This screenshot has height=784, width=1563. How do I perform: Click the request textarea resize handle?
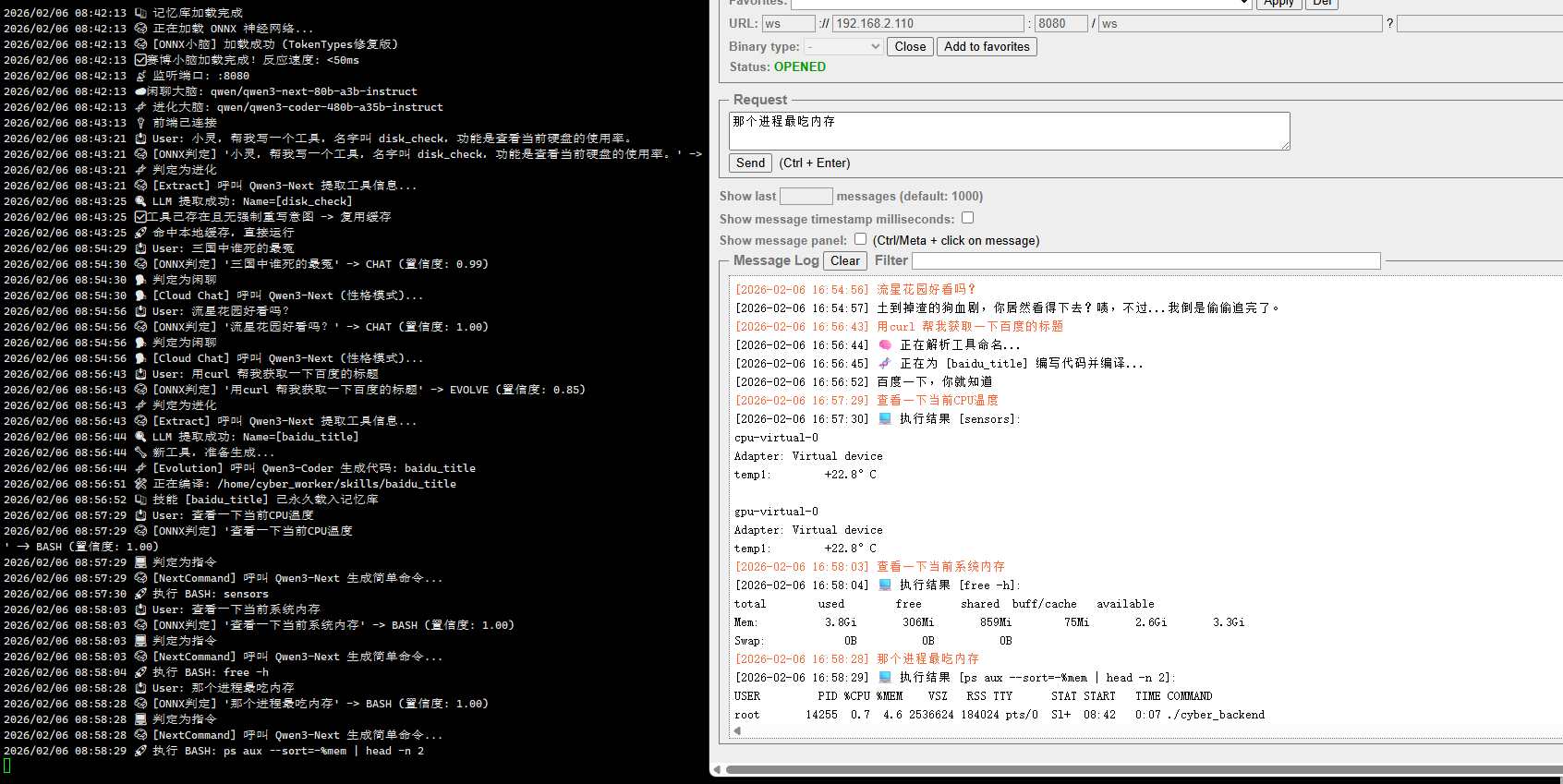[1285, 145]
